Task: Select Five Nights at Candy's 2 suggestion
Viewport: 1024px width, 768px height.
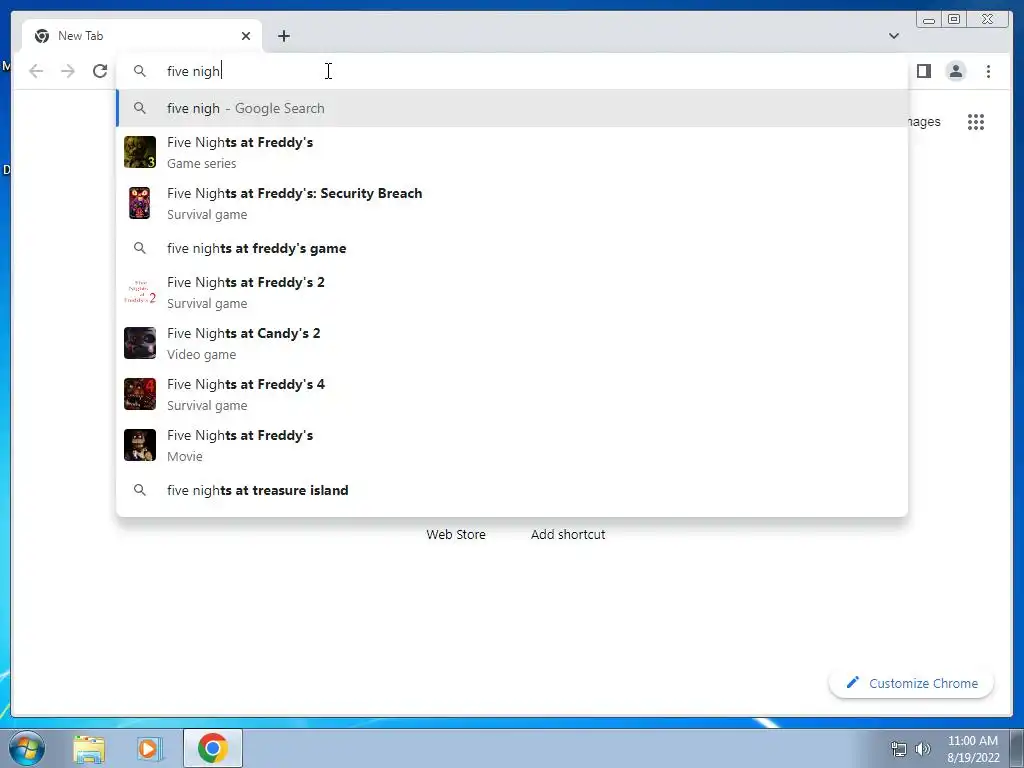Action: (512, 343)
